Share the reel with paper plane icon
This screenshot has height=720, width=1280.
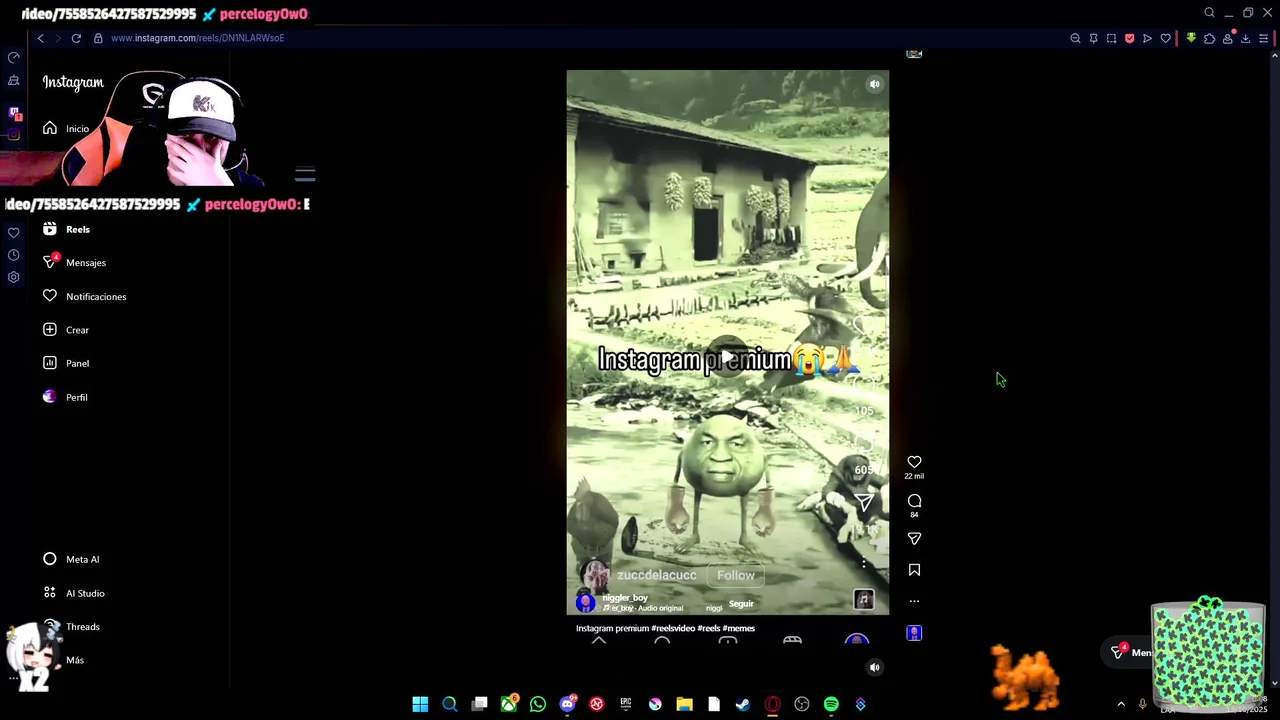point(914,539)
